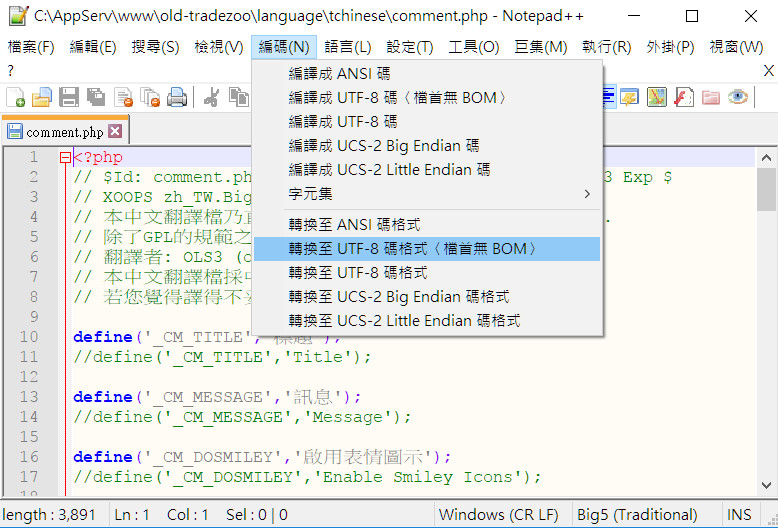Select 編譯成 ANSI 碼 encoding option
The image size is (778, 528).
(427, 74)
